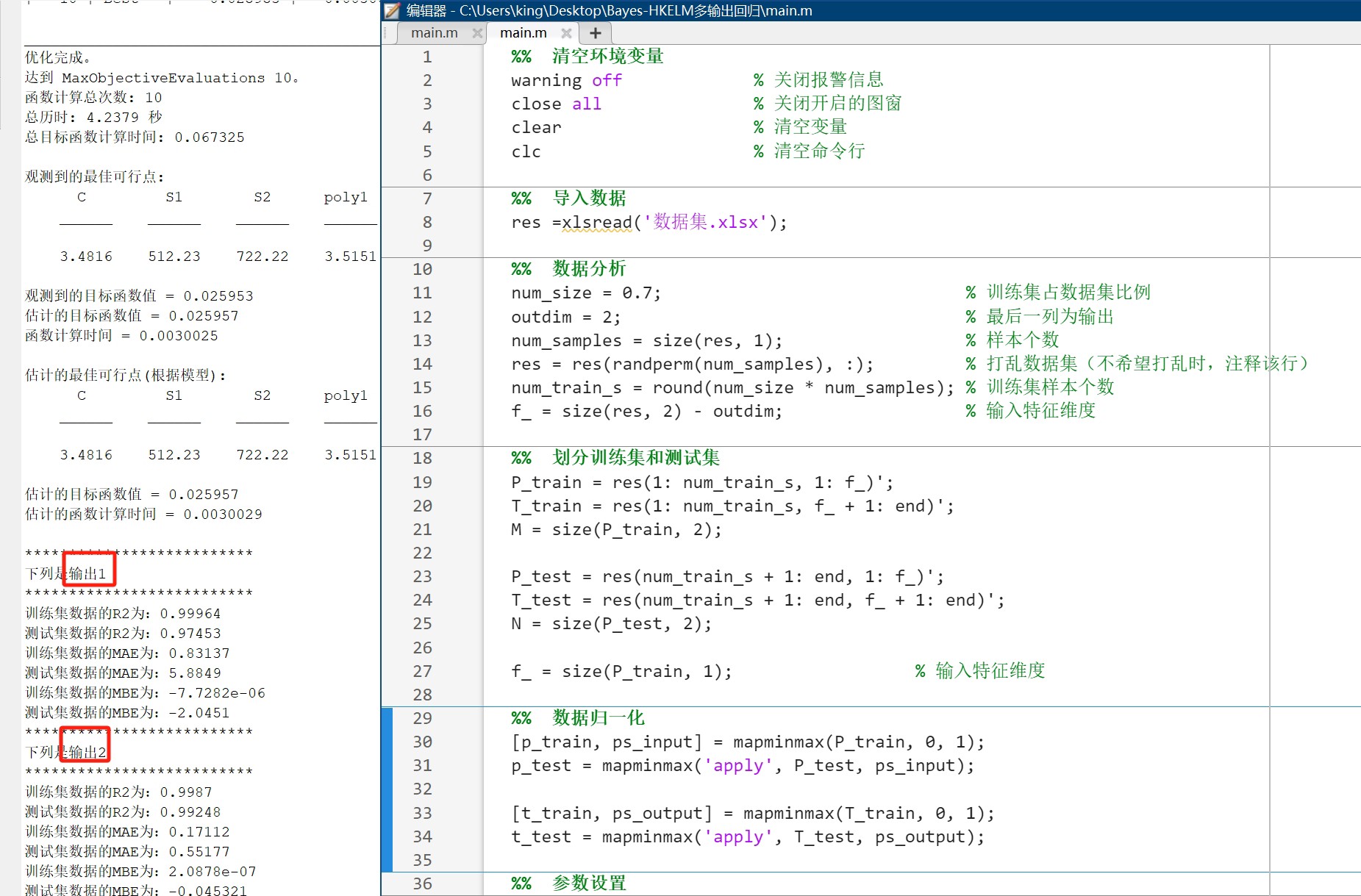Click 测试集数据的MAE为: 5.8849 line
The width and height of the screenshot is (1361, 896).
(123, 673)
